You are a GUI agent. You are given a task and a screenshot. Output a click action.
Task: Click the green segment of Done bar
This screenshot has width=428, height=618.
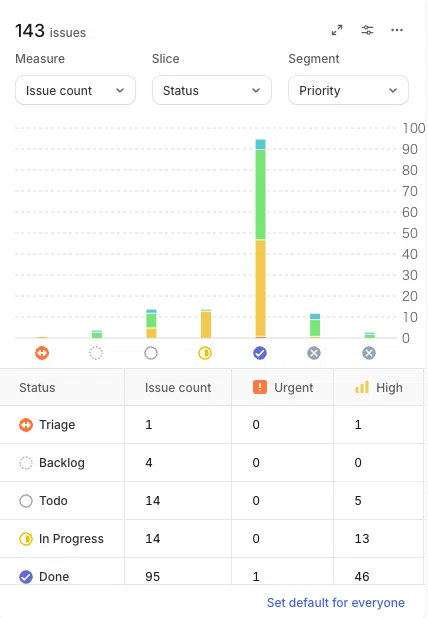point(261,194)
